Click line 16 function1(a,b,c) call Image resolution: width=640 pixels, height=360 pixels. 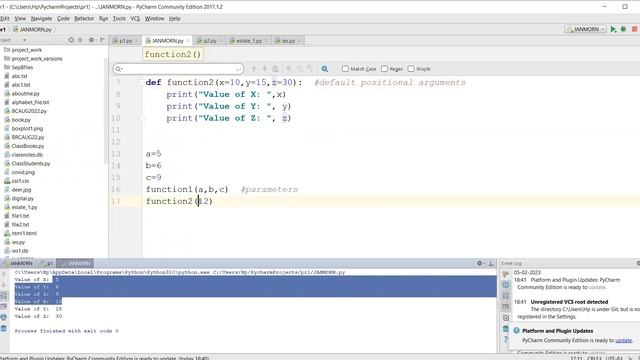coord(187,189)
